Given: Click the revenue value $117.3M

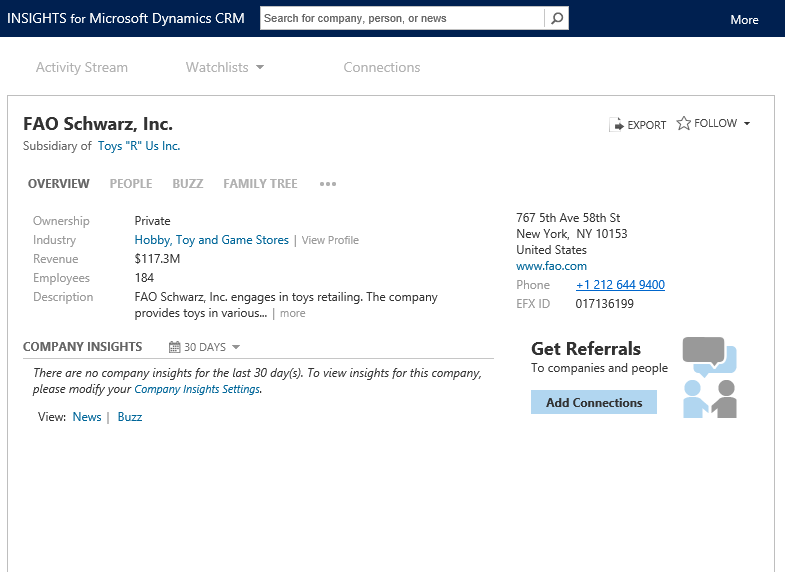Looking at the screenshot, I should click(157, 259).
